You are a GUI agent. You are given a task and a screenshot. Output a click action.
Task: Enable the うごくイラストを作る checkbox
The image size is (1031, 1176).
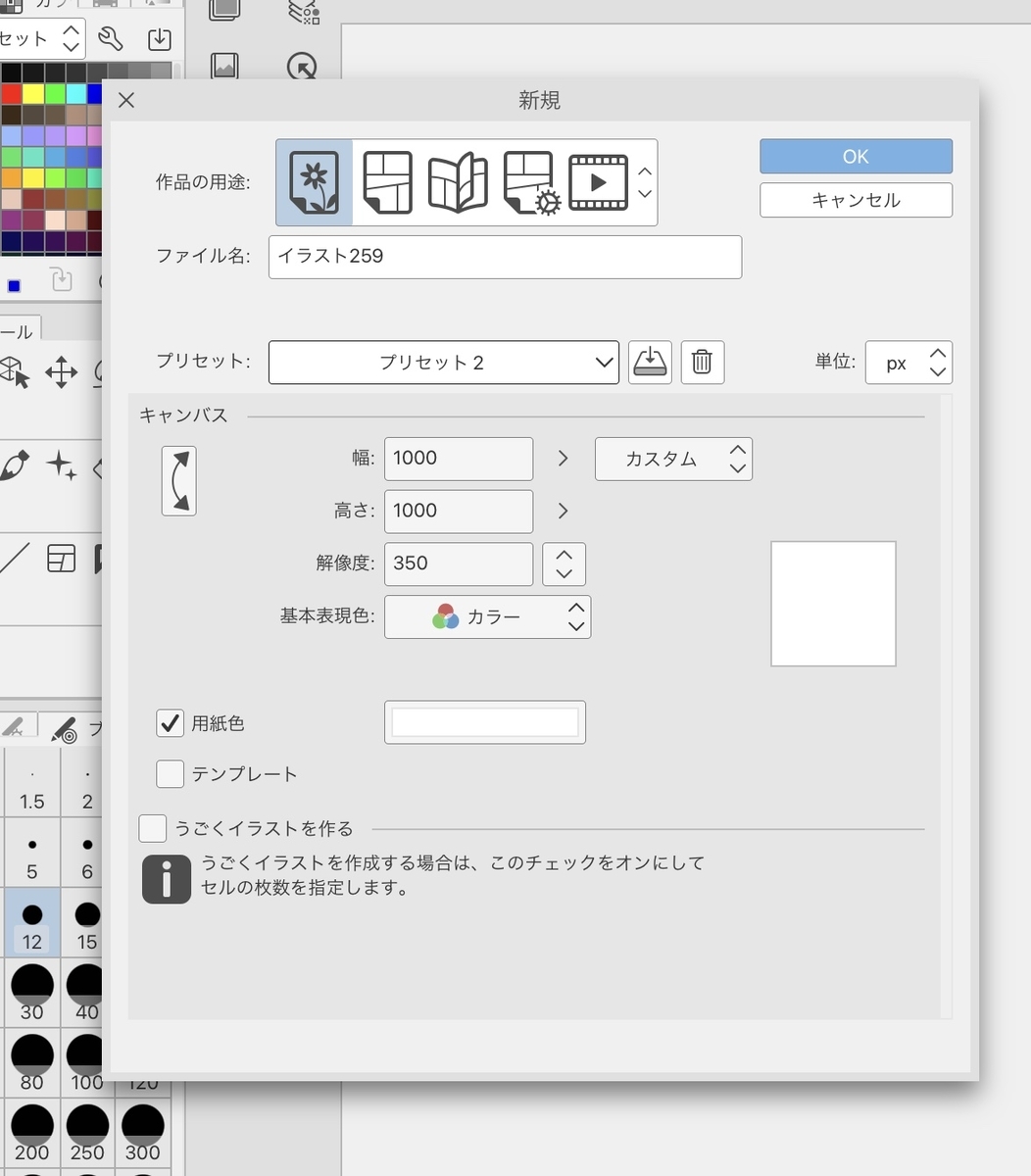coord(153,828)
